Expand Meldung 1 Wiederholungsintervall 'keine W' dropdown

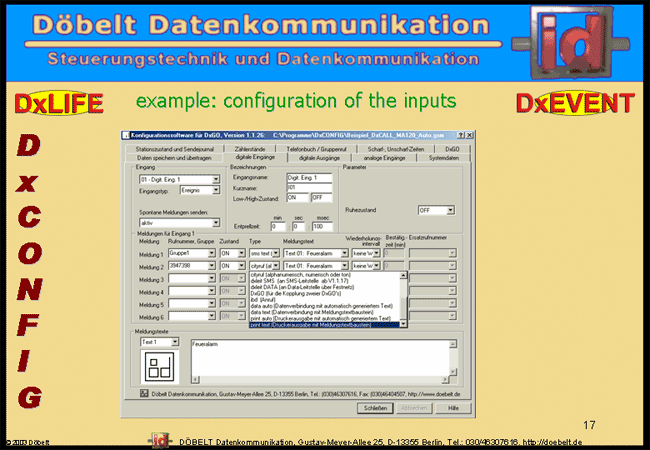click(376, 253)
